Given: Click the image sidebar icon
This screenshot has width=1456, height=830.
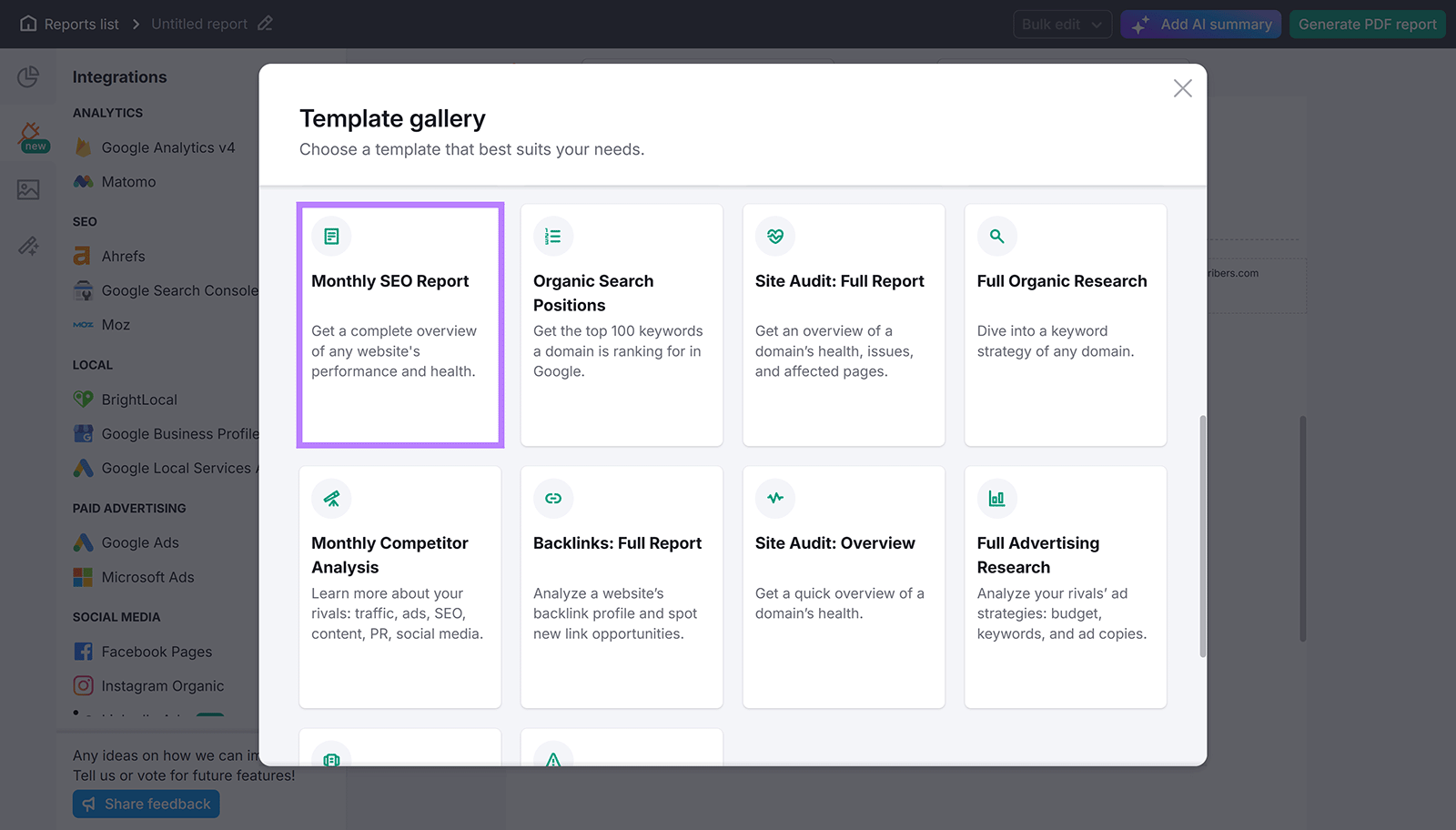Looking at the screenshot, I should coord(28,189).
